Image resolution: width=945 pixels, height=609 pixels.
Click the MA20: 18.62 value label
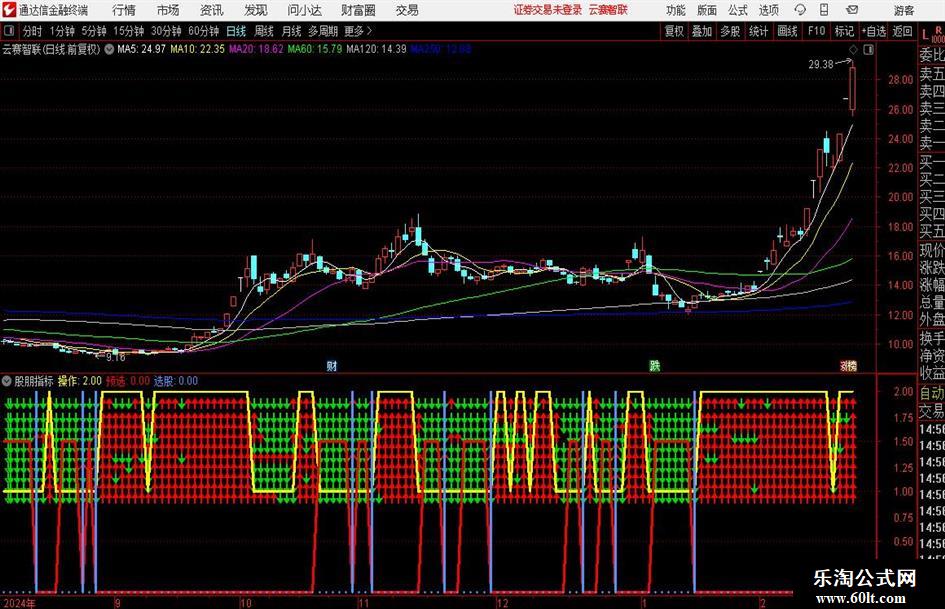pos(256,49)
